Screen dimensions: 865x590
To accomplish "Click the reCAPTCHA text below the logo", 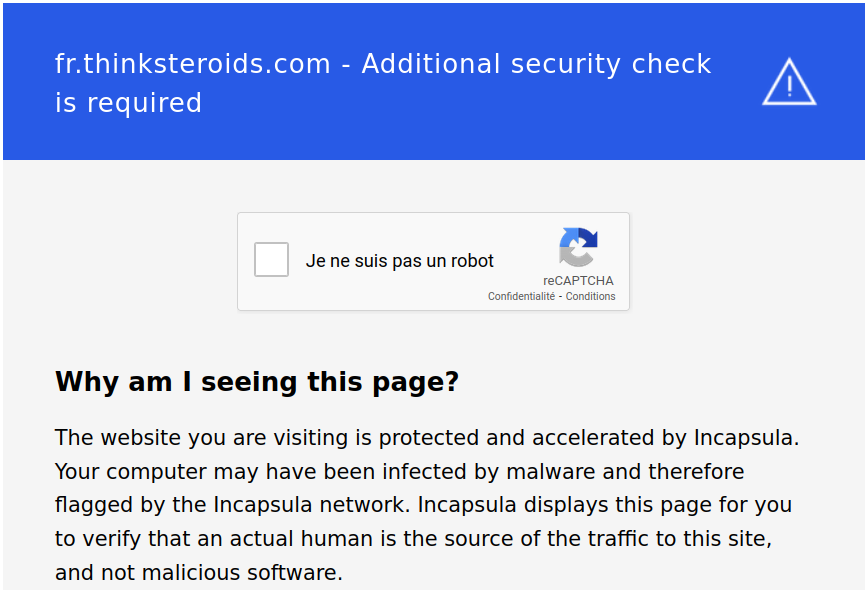I will click(x=578, y=281).
